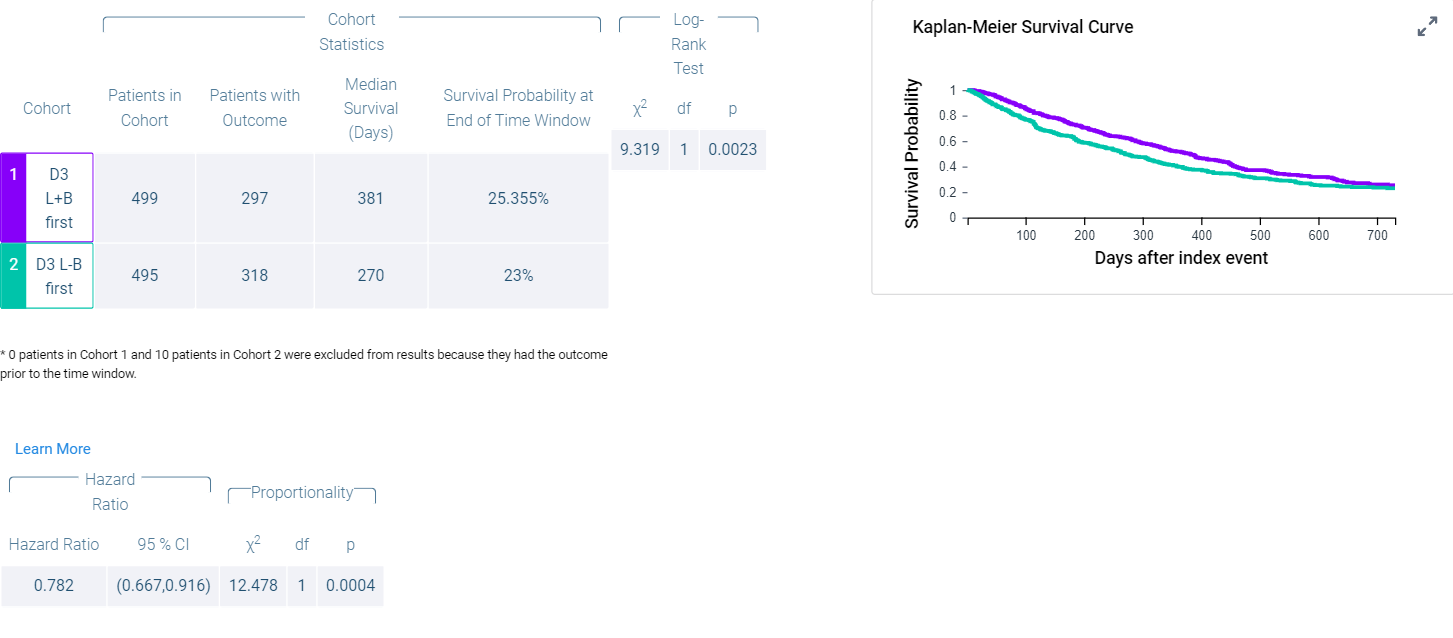1453x638 pixels.
Task: Expand the Kaplan-Meier chart to fullscreen
Action: click(1427, 28)
